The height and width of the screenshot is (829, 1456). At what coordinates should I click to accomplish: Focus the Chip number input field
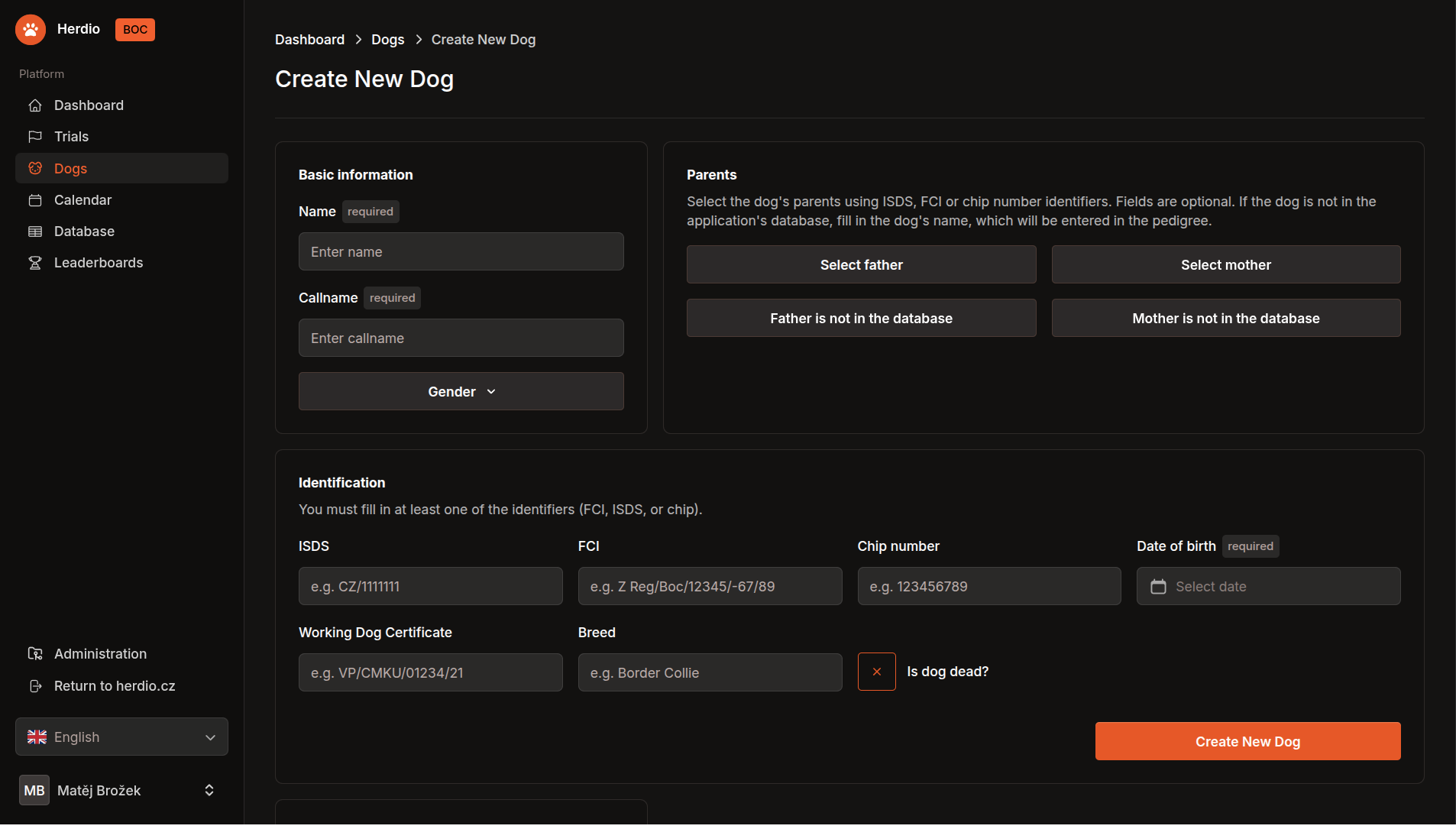click(x=989, y=586)
